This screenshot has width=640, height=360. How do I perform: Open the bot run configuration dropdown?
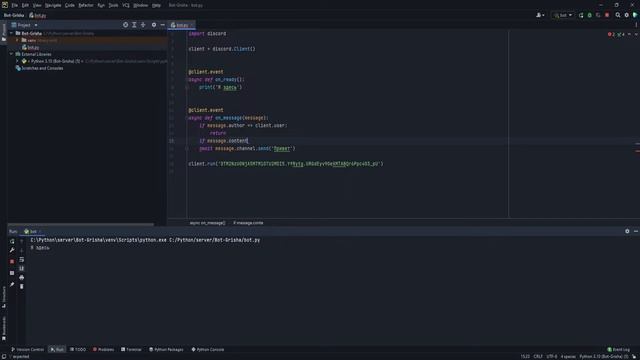point(562,15)
